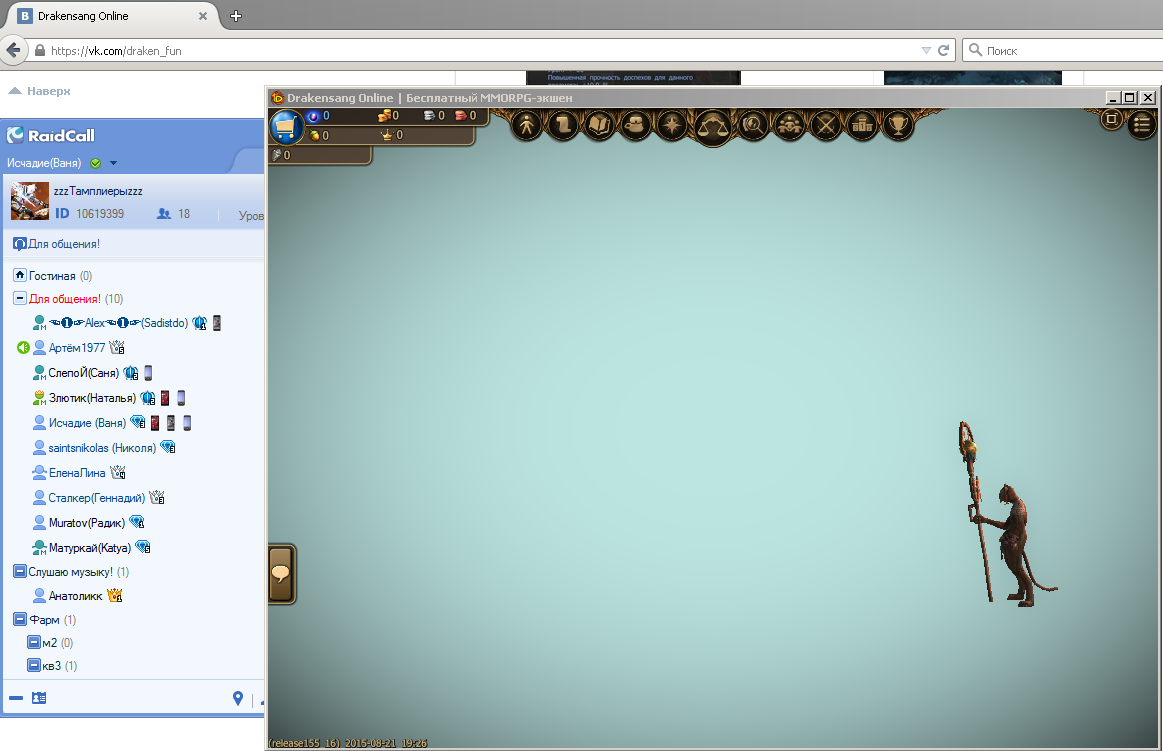Click the diamond badge beside Muratov(Радик)
Viewport: 1163px width, 751px height.
137,522
